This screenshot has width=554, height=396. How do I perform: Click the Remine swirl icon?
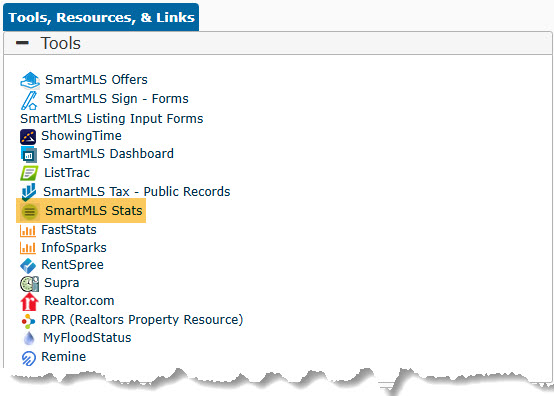29,358
